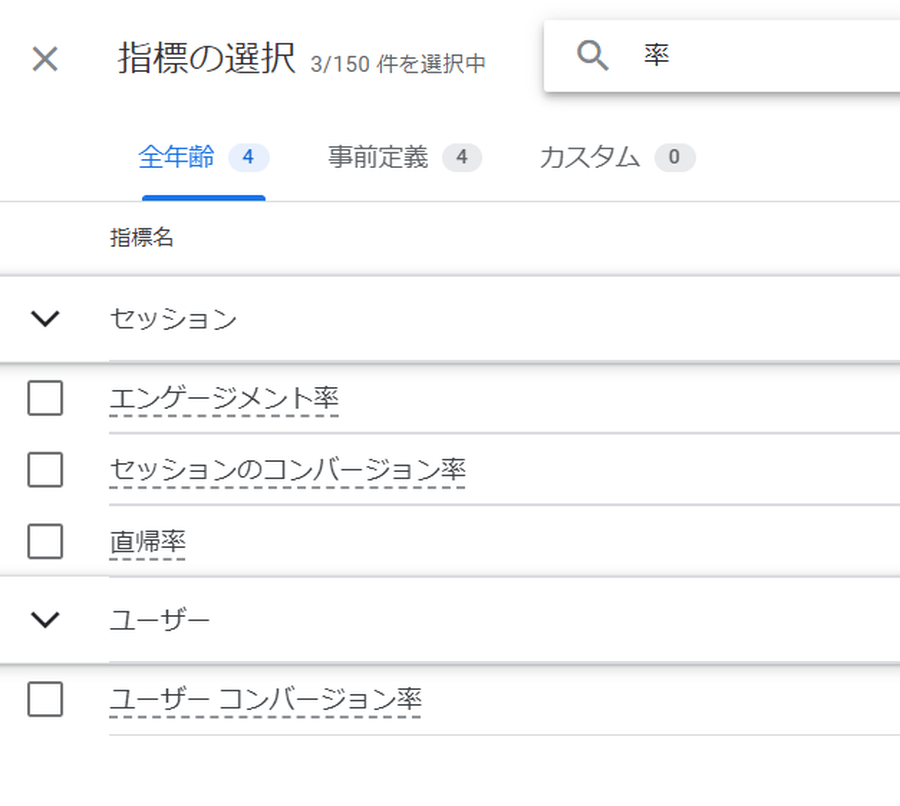900x806 pixels.
Task: Switch to the 全年齢 tab
Action: coord(176,158)
